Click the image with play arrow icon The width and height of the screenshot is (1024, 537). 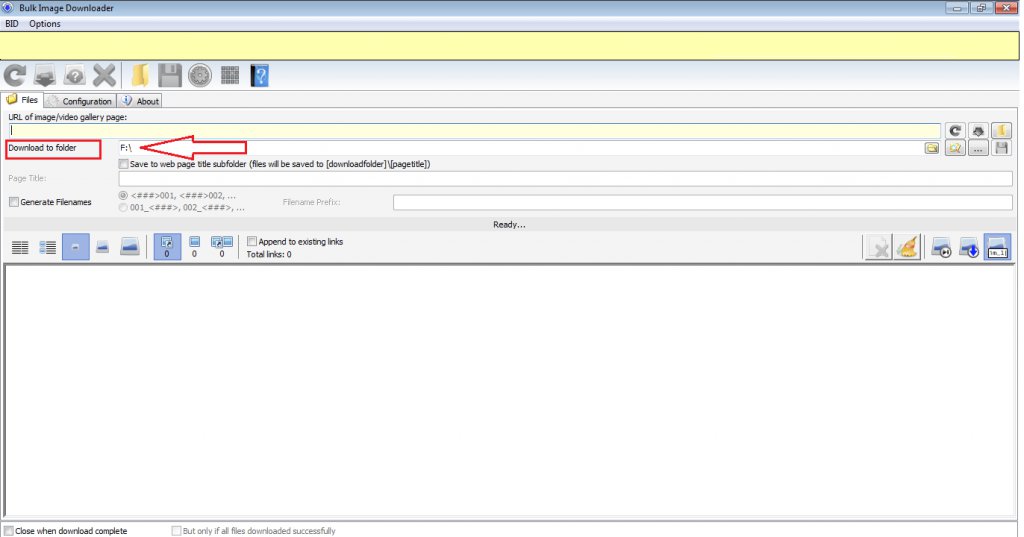click(941, 248)
